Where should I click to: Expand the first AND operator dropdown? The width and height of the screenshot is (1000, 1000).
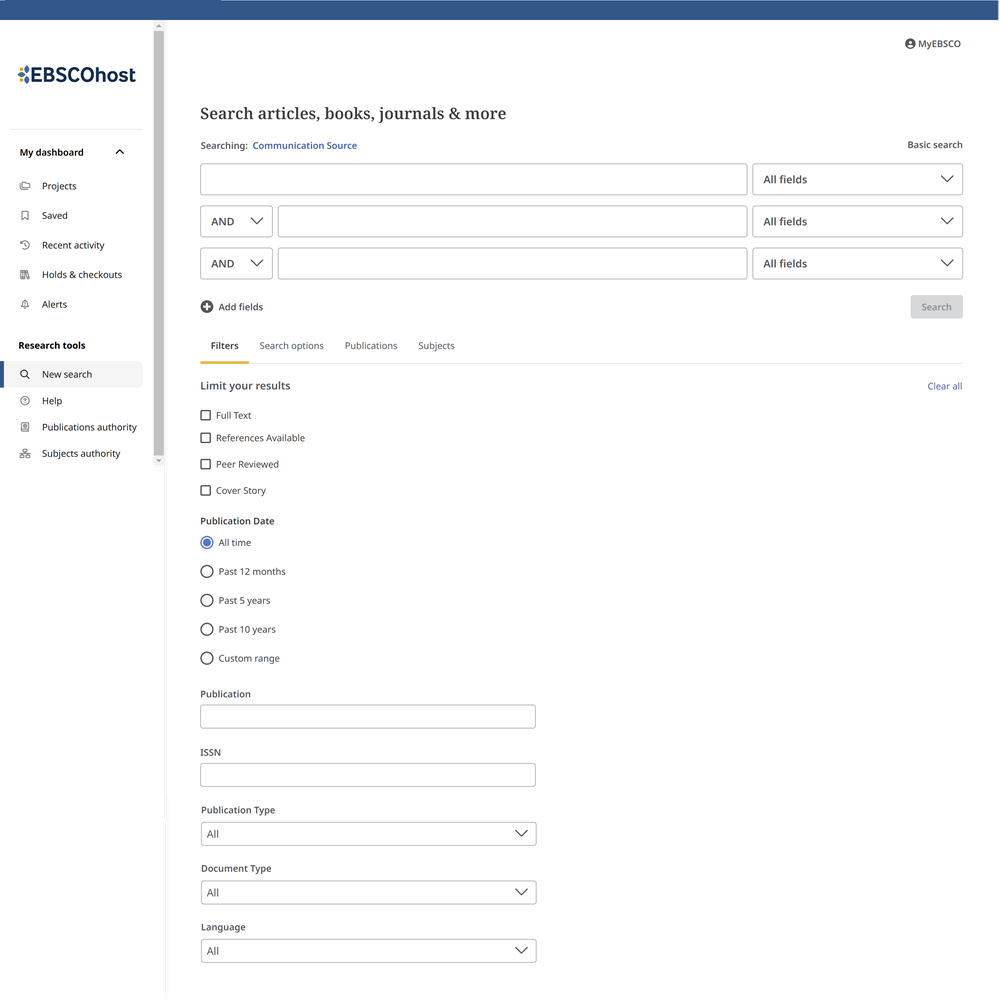pyautogui.click(x=237, y=222)
